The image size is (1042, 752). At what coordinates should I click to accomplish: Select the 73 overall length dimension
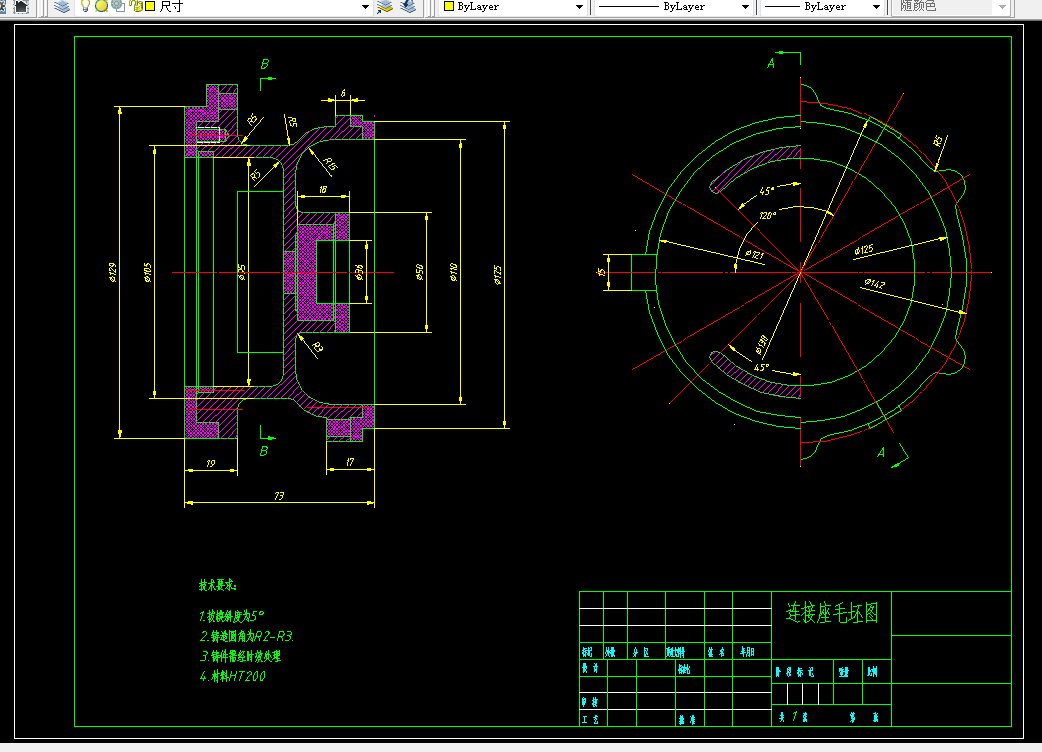click(x=278, y=496)
